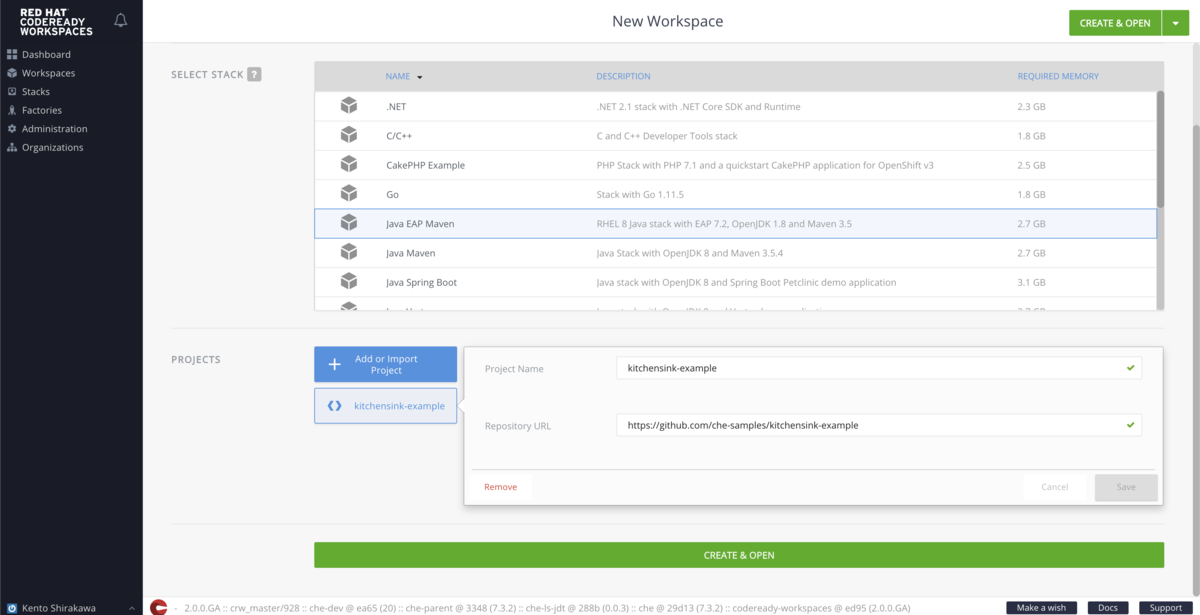The width and height of the screenshot is (1200, 615).
Task: Click the Project Name input field
Action: pos(879,368)
